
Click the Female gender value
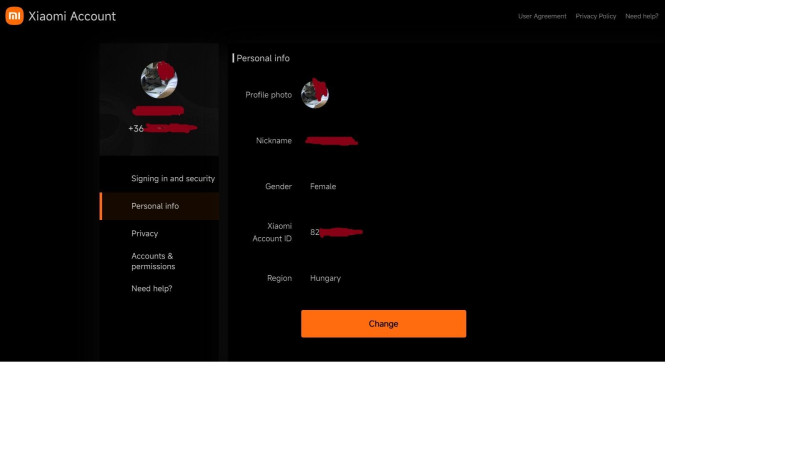coord(323,187)
